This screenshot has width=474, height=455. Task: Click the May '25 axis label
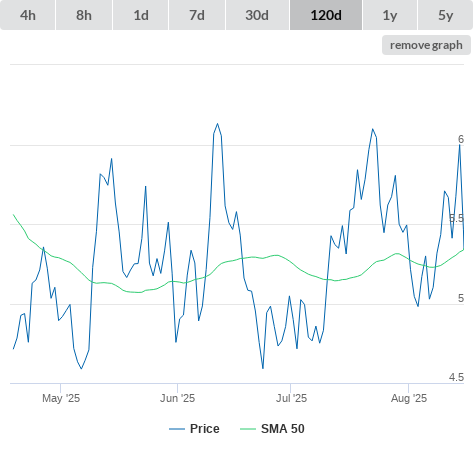(x=61, y=398)
